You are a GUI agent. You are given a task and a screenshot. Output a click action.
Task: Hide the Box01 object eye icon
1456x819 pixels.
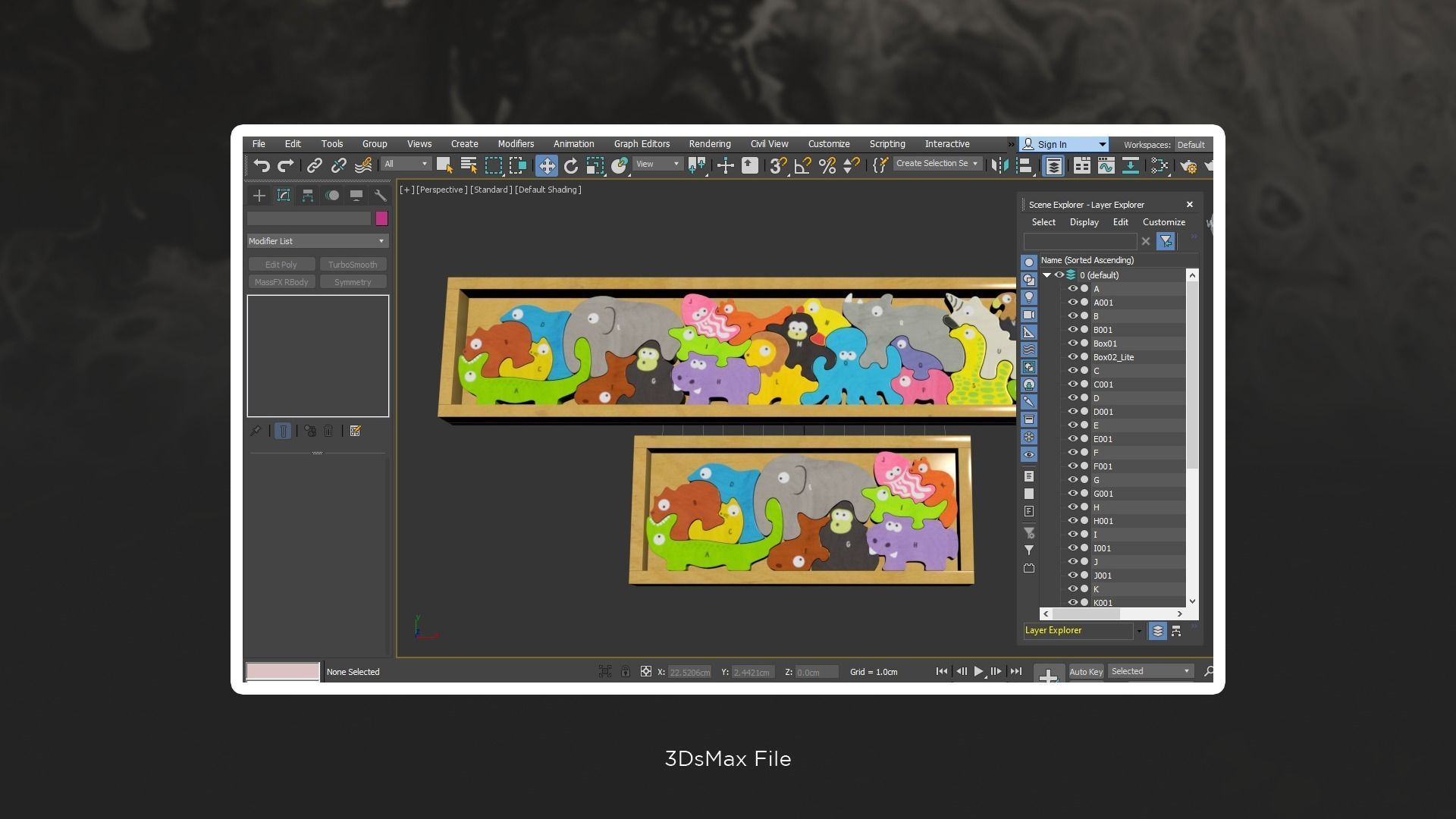tap(1072, 344)
